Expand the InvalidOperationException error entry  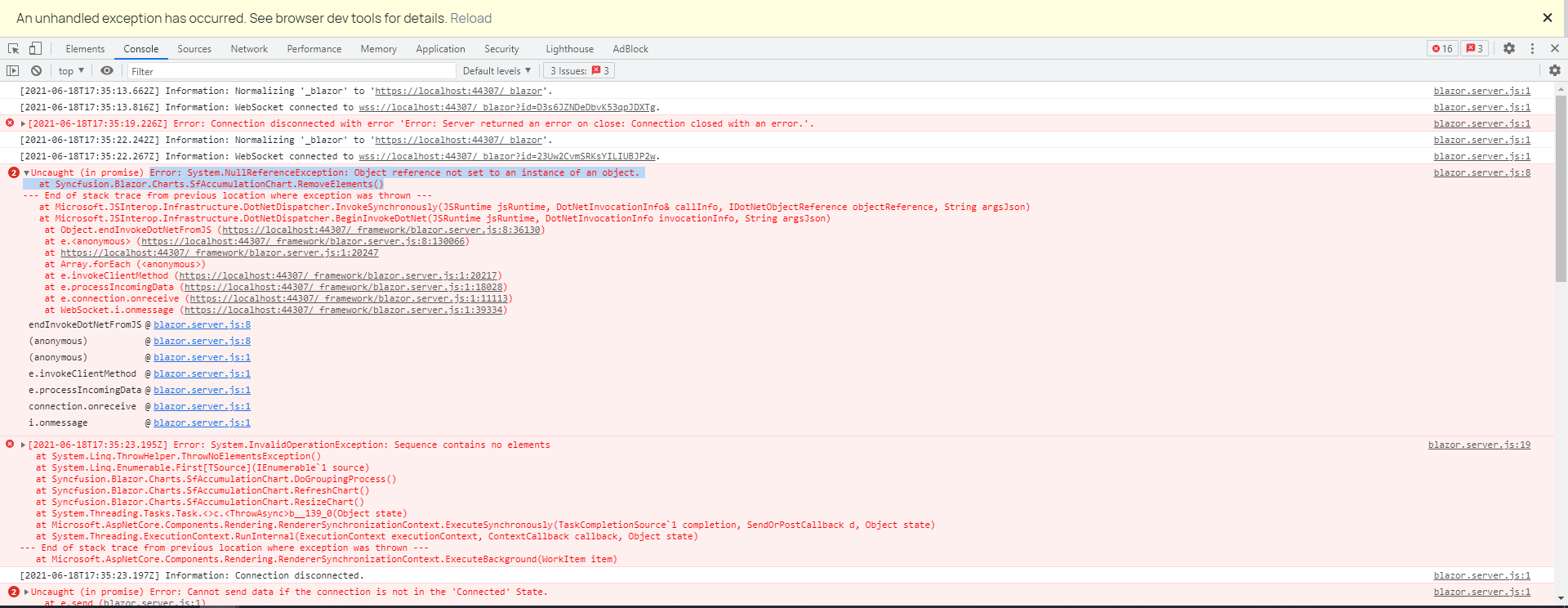(x=23, y=445)
